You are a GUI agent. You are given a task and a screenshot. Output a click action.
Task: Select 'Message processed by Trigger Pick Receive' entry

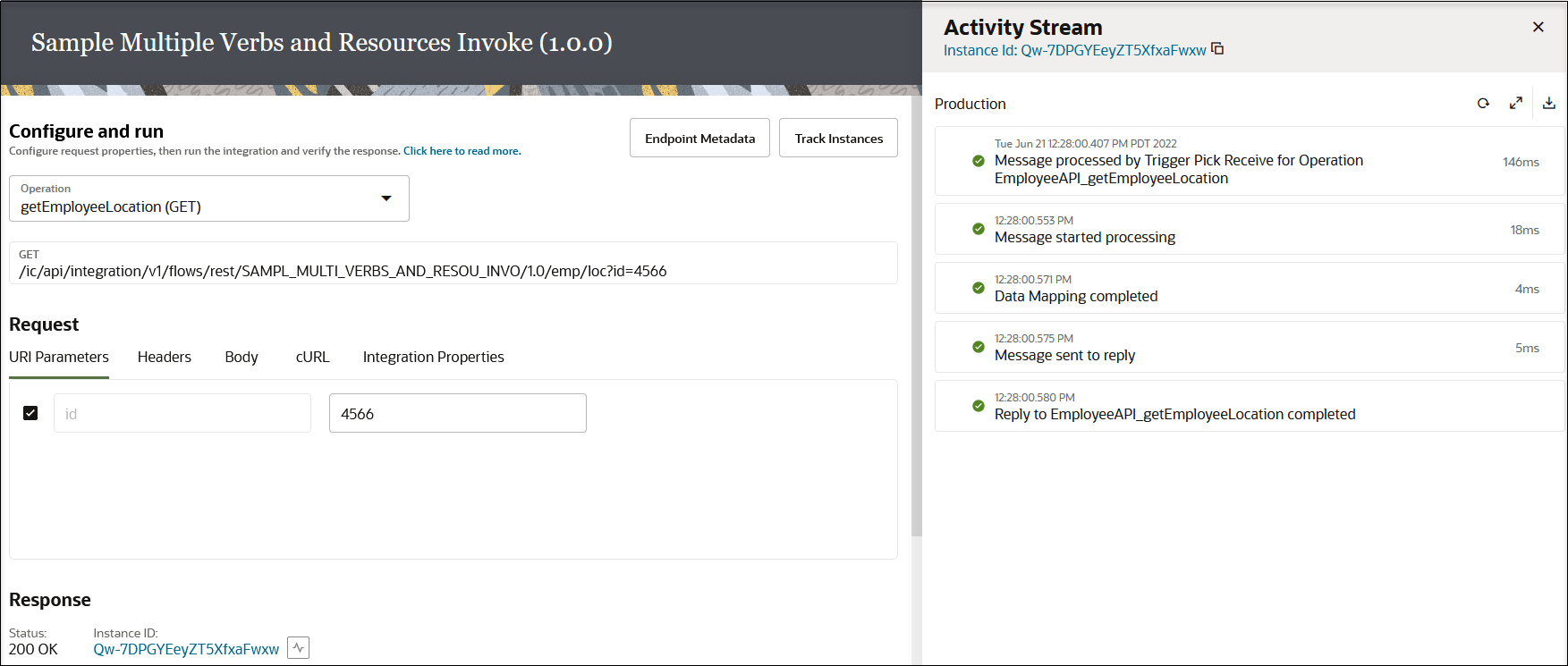(x=1250, y=161)
